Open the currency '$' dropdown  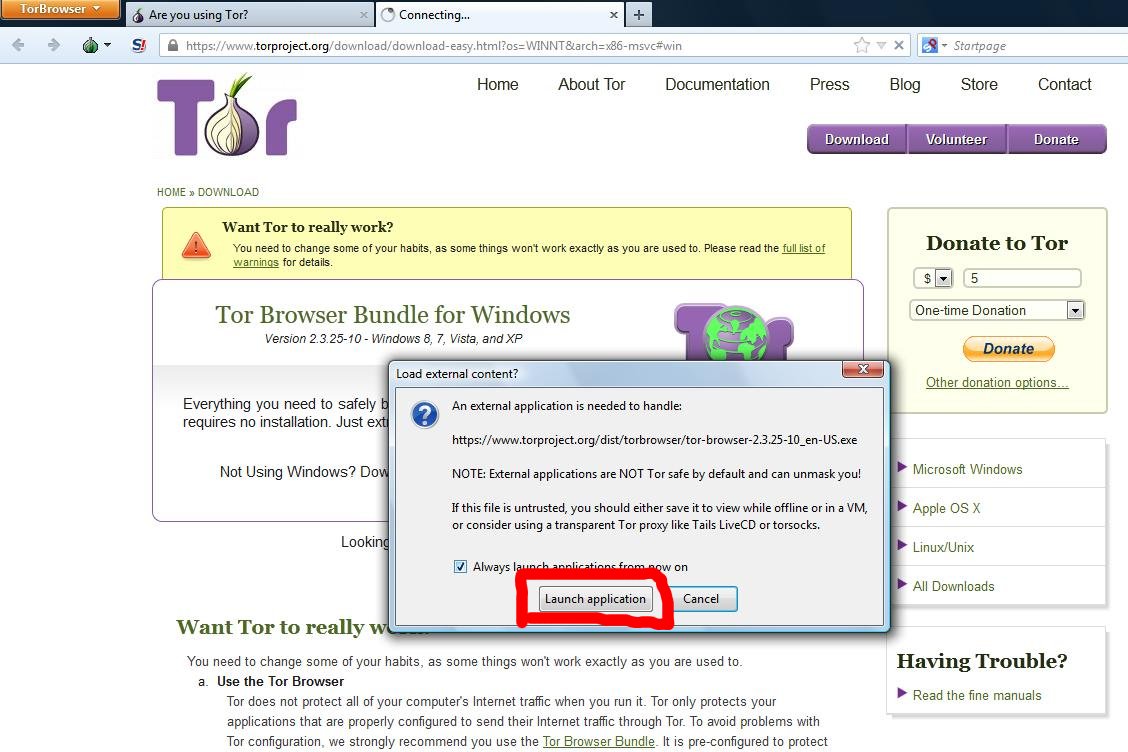click(934, 279)
